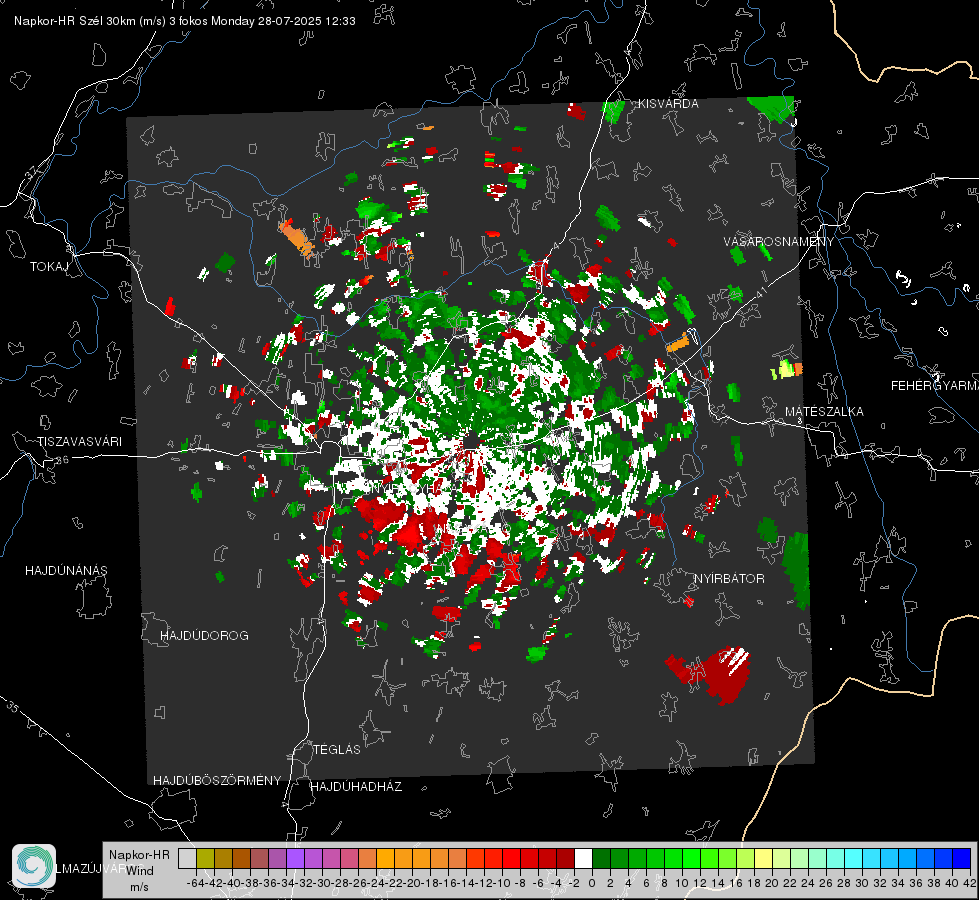Click the Napkor-HR legend title

click(139, 855)
